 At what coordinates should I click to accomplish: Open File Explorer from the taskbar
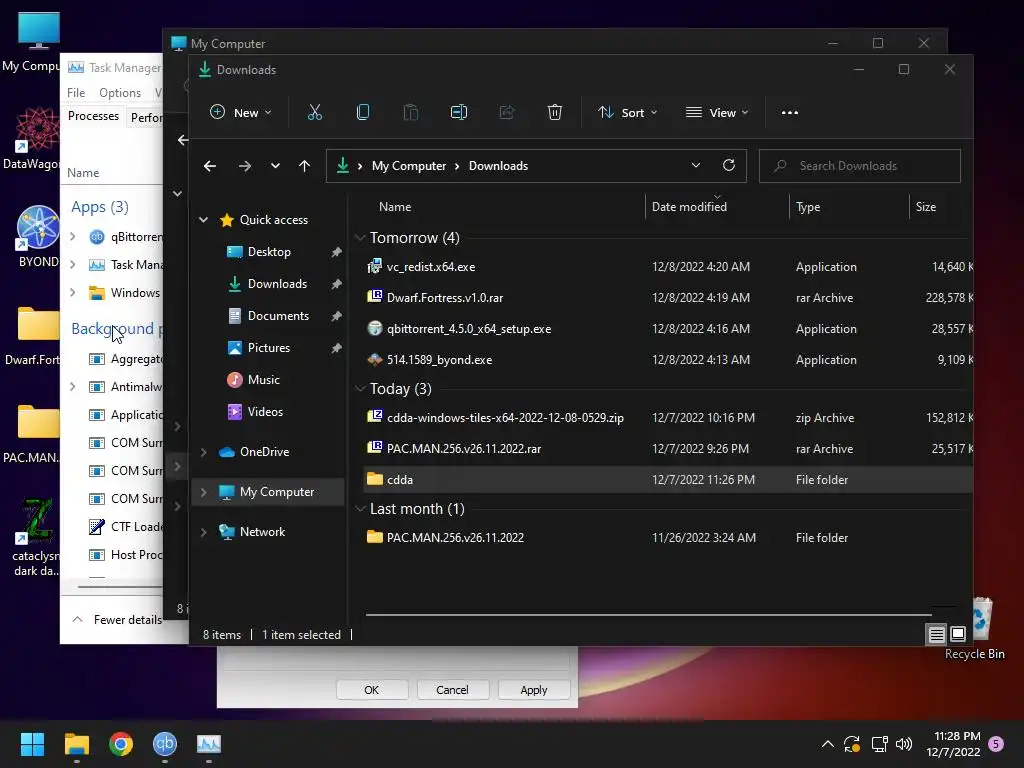click(x=77, y=744)
